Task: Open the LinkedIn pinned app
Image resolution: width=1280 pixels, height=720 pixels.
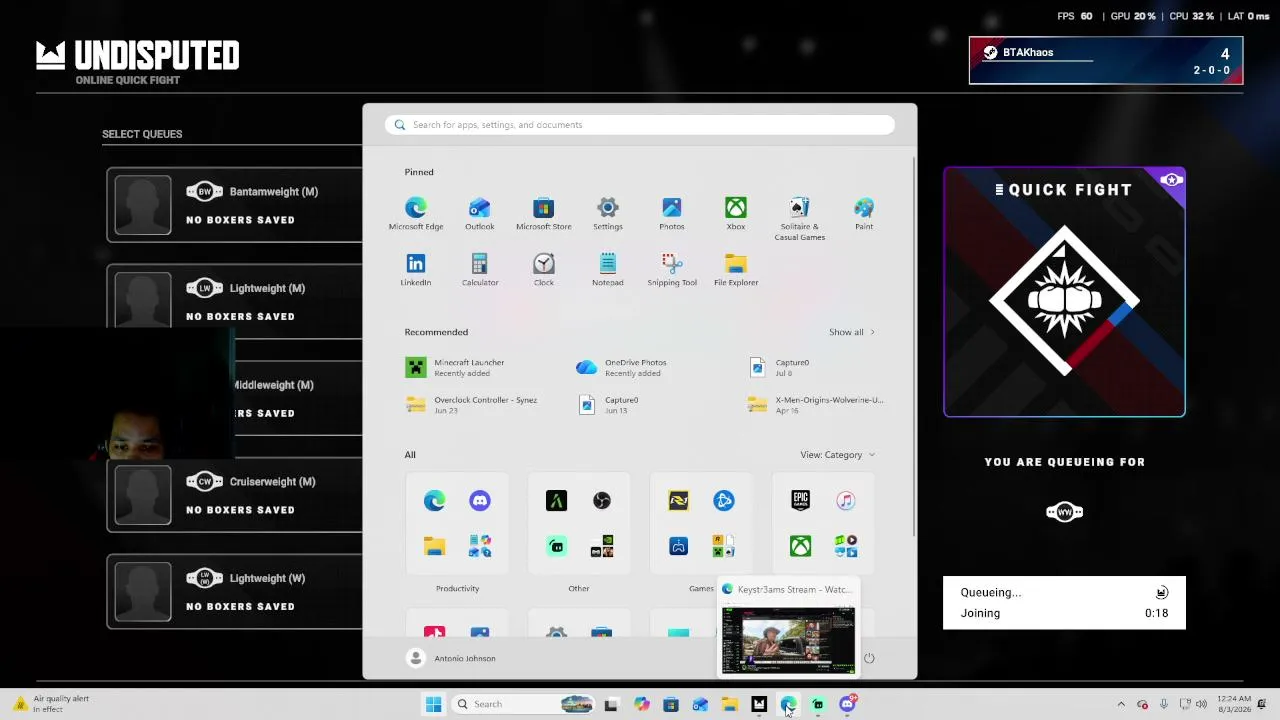Action: click(x=416, y=269)
